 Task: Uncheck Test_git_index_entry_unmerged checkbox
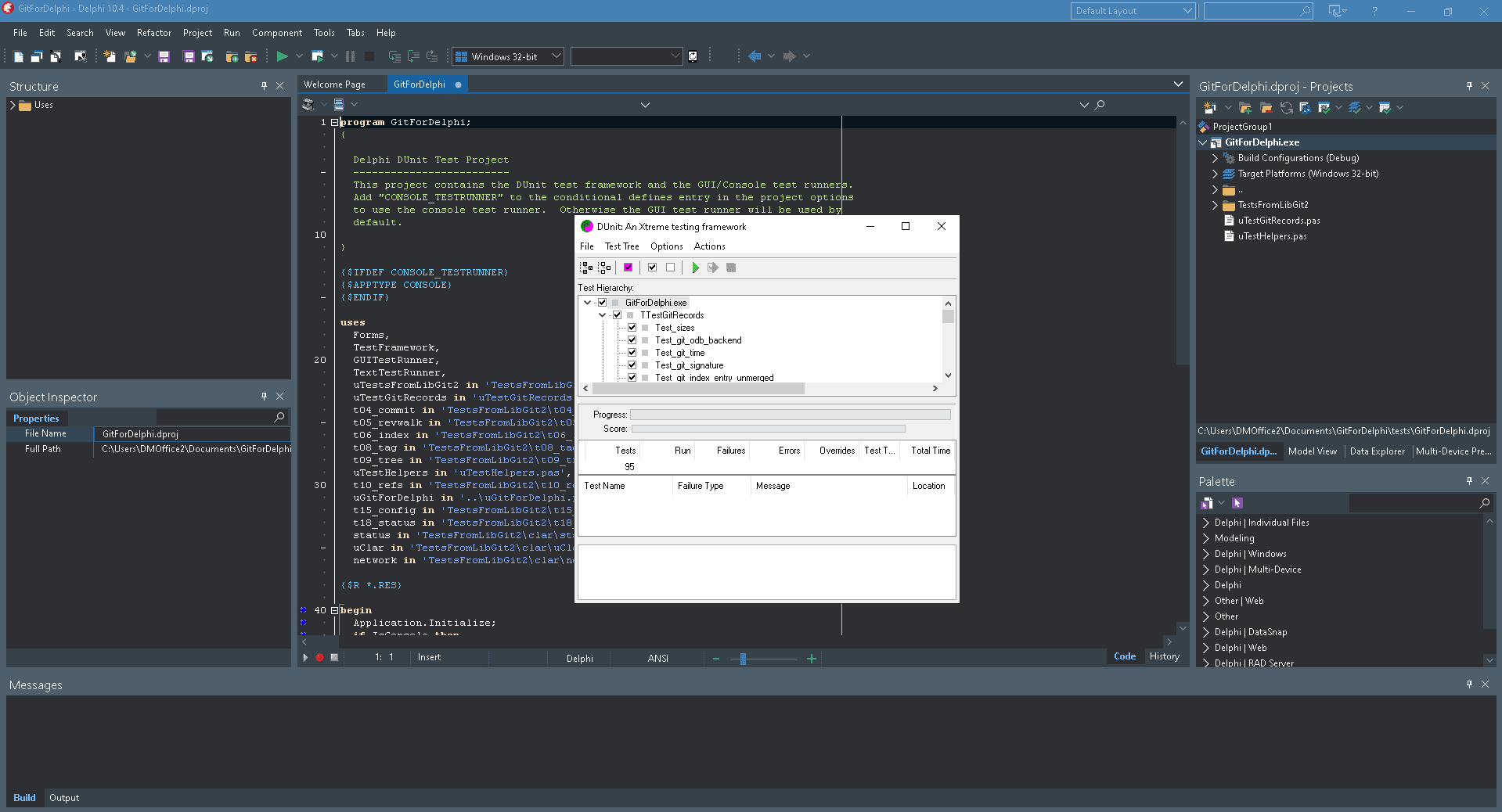pyautogui.click(x=632, y=377)
